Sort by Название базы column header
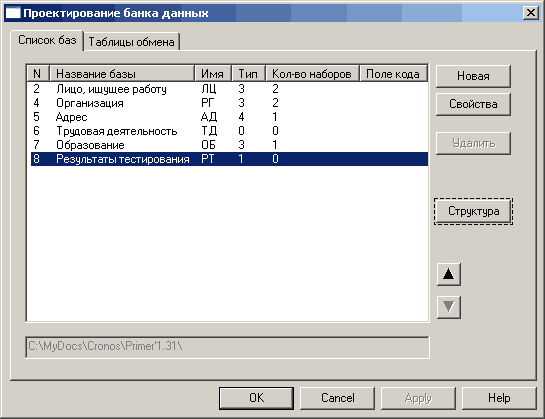The image size is (545, 419). coord(122,74)
